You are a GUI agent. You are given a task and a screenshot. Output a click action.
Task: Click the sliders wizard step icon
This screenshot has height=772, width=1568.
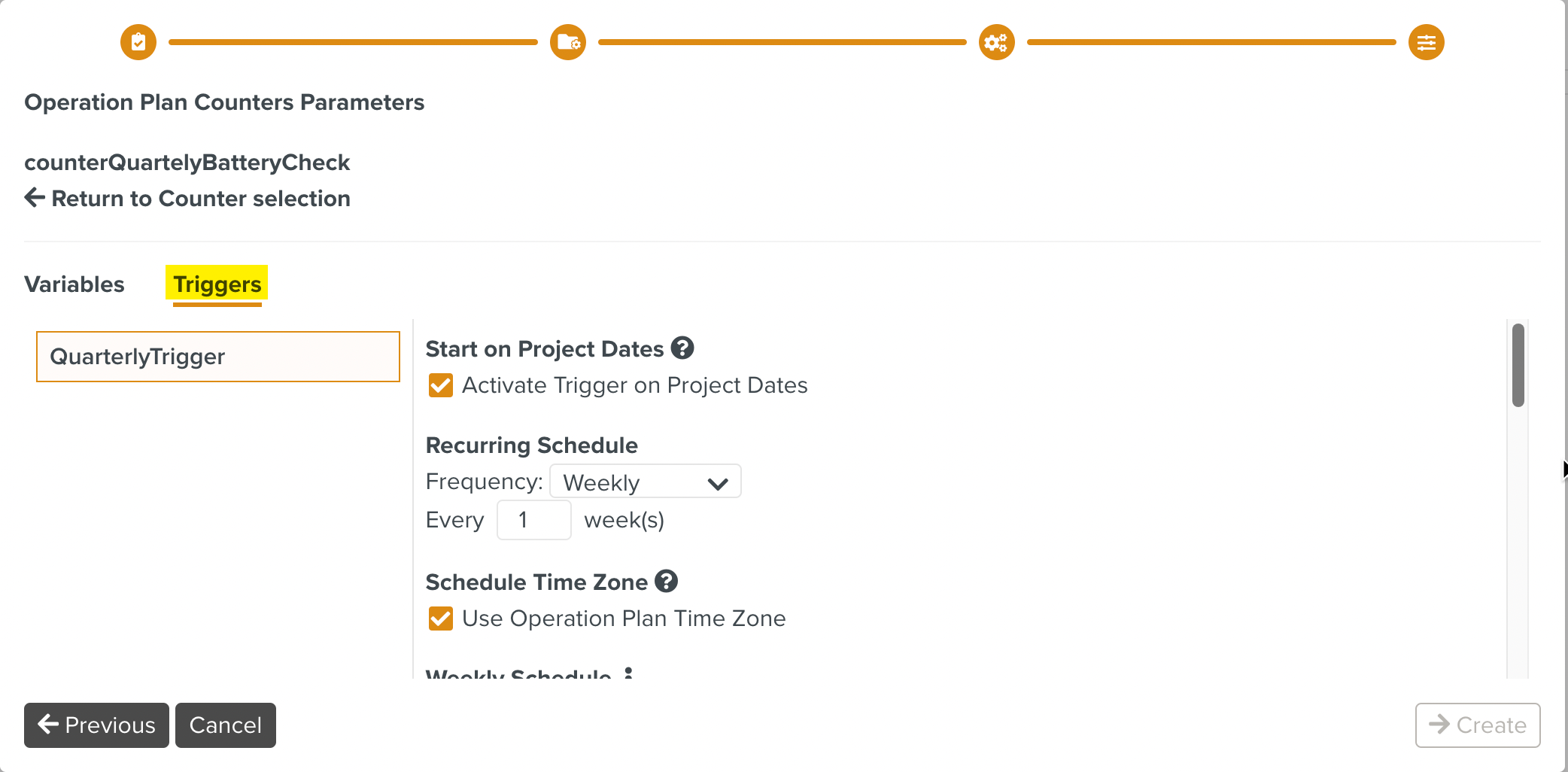point(1426,42)
